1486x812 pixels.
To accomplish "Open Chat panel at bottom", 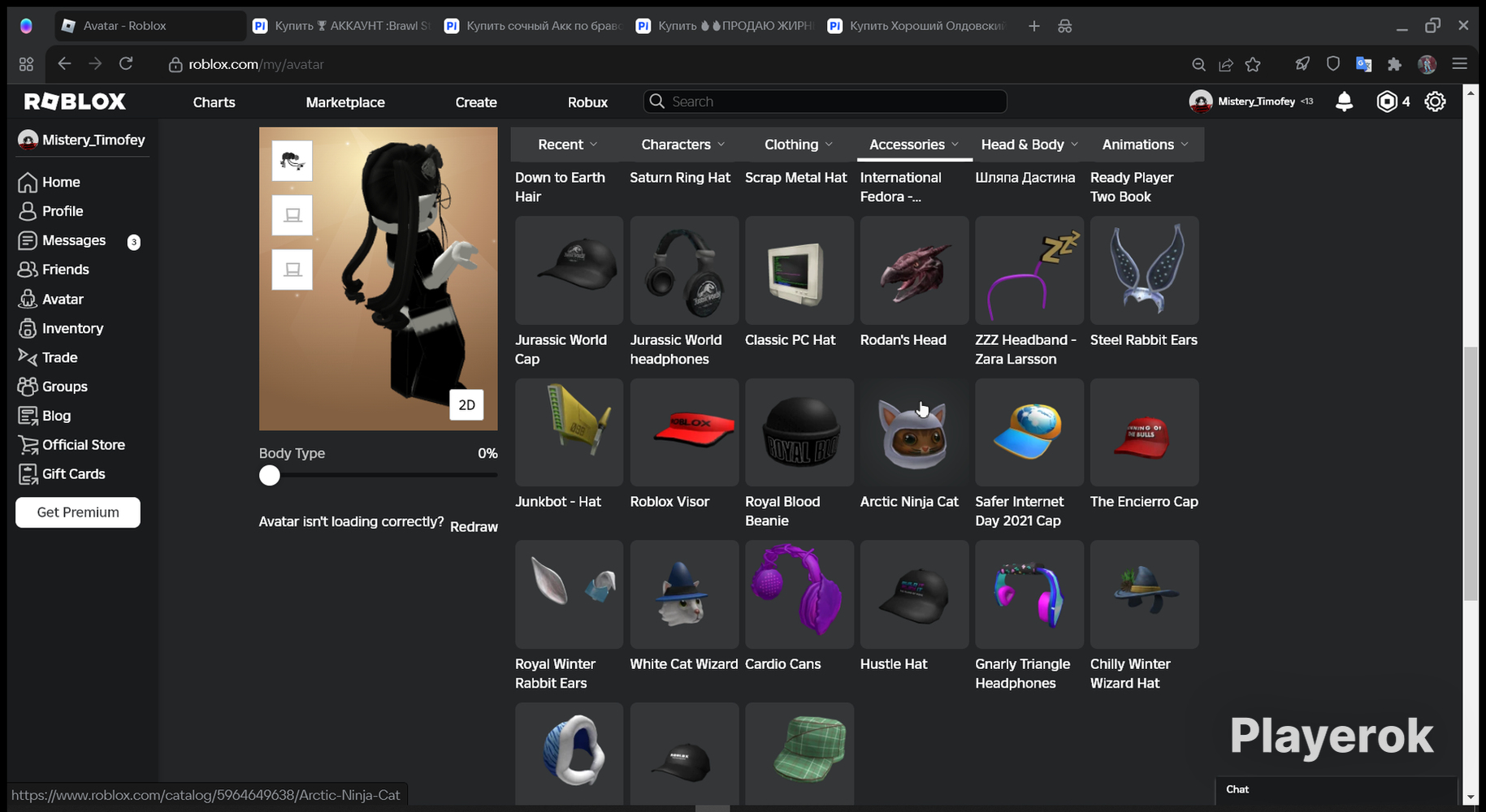I will pyautogui.click(x=1337, y=789).
